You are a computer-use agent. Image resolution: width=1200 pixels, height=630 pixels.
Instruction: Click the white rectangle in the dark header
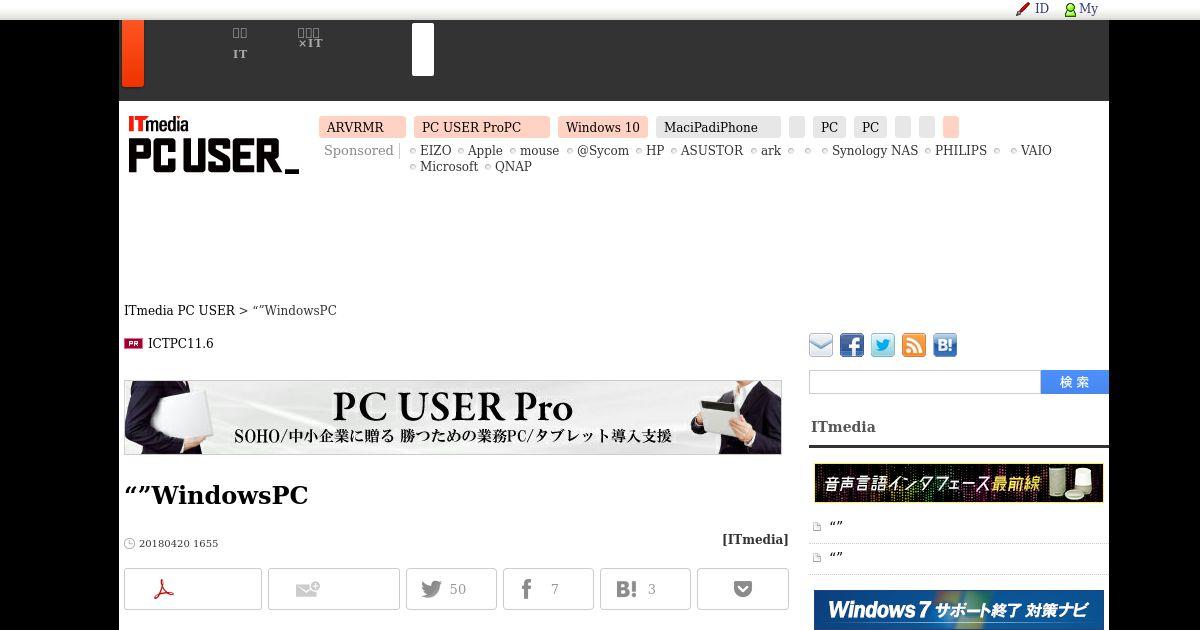(423, 49)
